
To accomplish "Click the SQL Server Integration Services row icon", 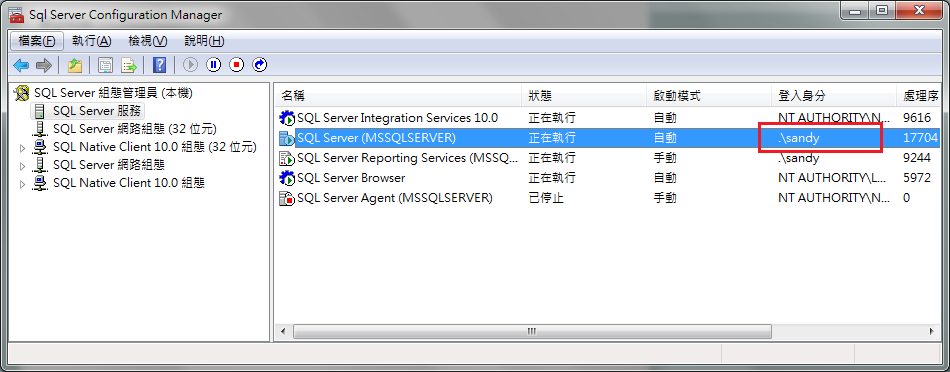I will point(286,118).
